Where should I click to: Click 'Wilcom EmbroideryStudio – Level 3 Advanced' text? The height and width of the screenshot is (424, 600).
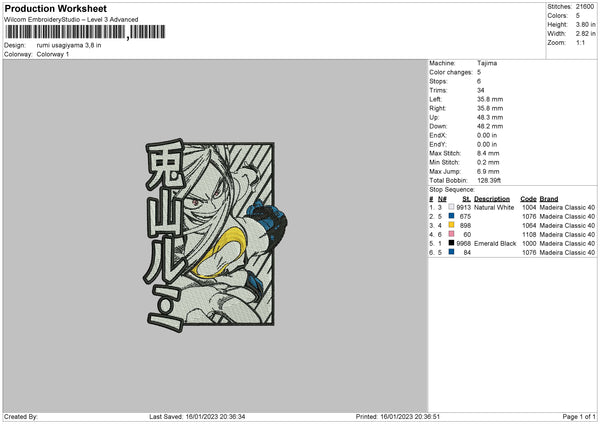(x=71, y=20)
